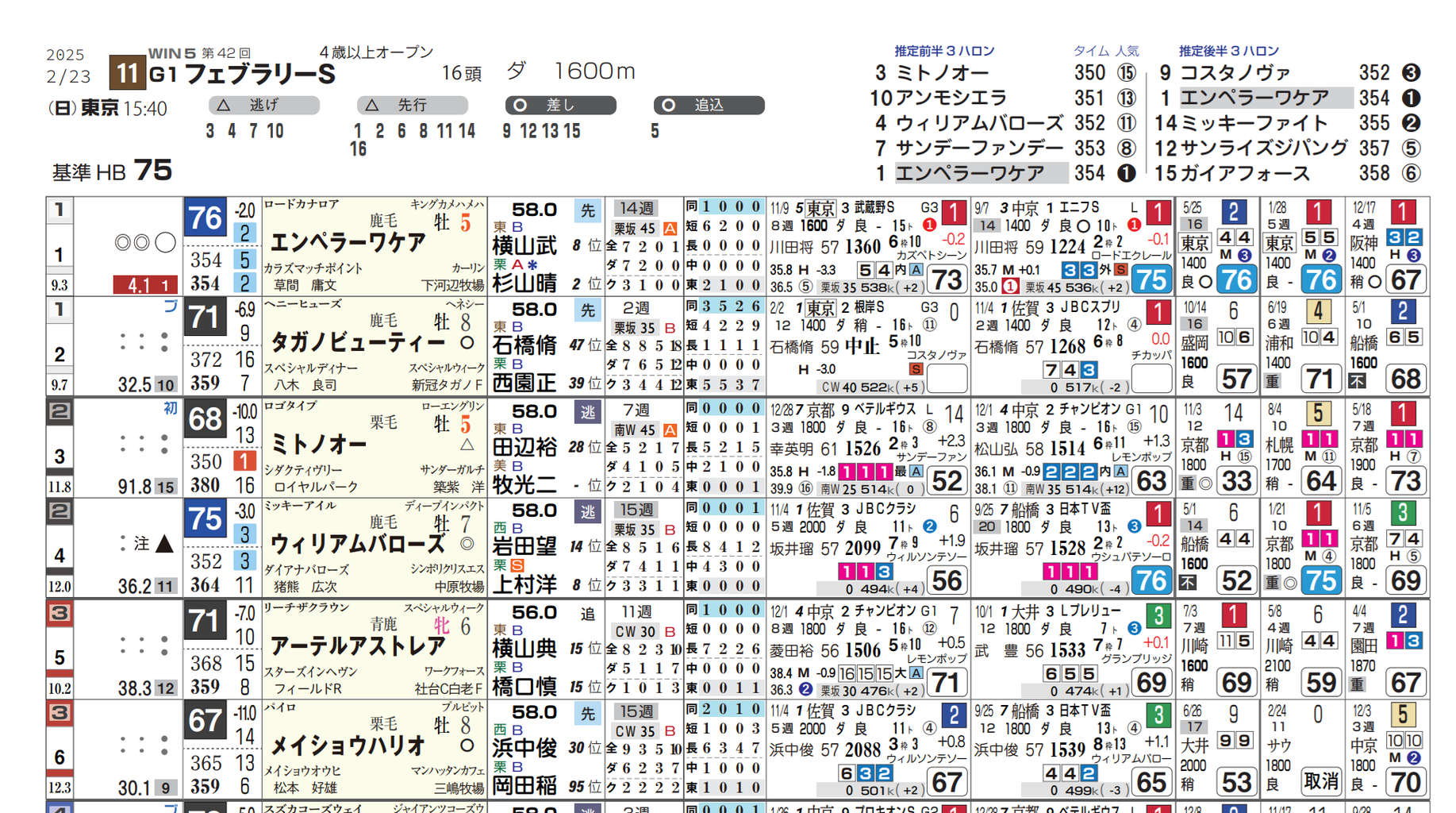This screenshot has height=813, width=1456.
Task: Click jockey name 横山武
Action: pyautogui.click(x=524, y=246)
